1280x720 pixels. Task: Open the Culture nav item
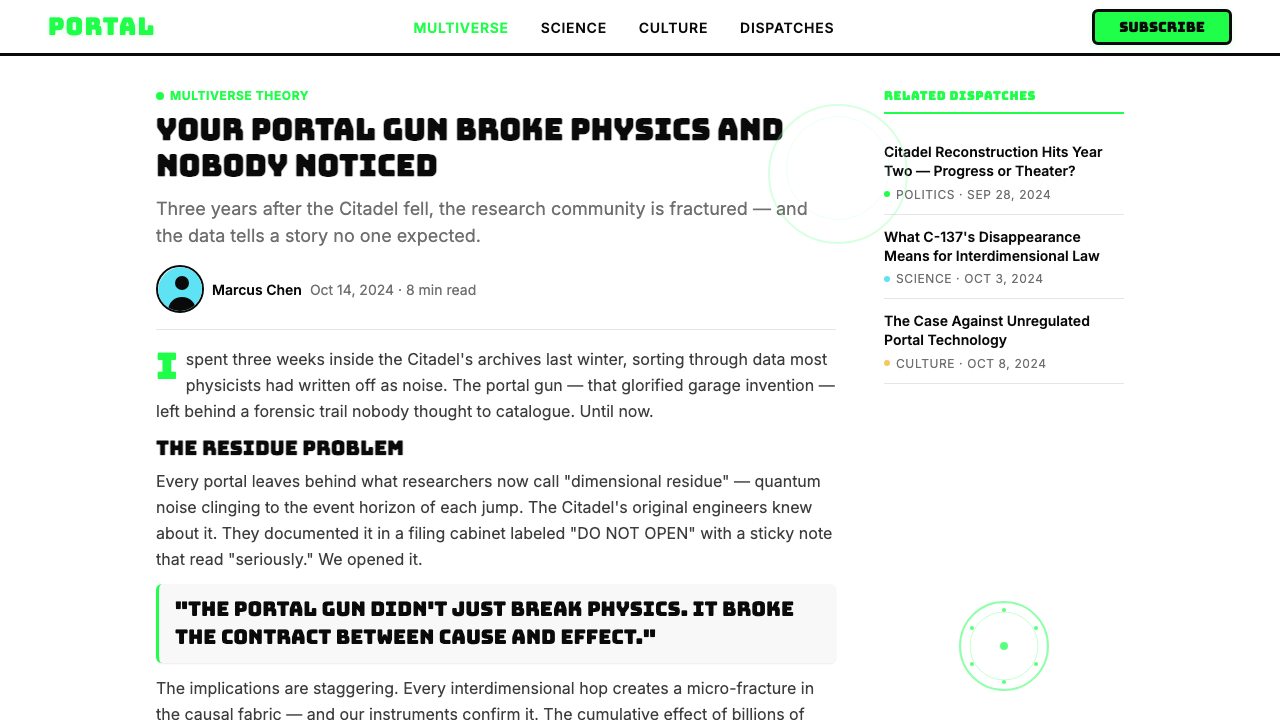[x=673, y=28]
